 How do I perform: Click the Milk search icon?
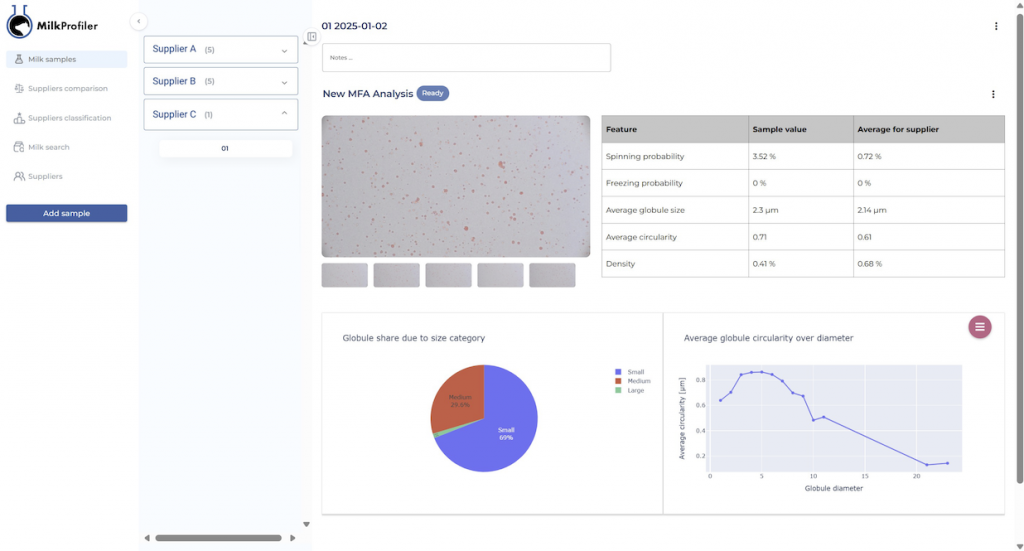tap(19, 147)
